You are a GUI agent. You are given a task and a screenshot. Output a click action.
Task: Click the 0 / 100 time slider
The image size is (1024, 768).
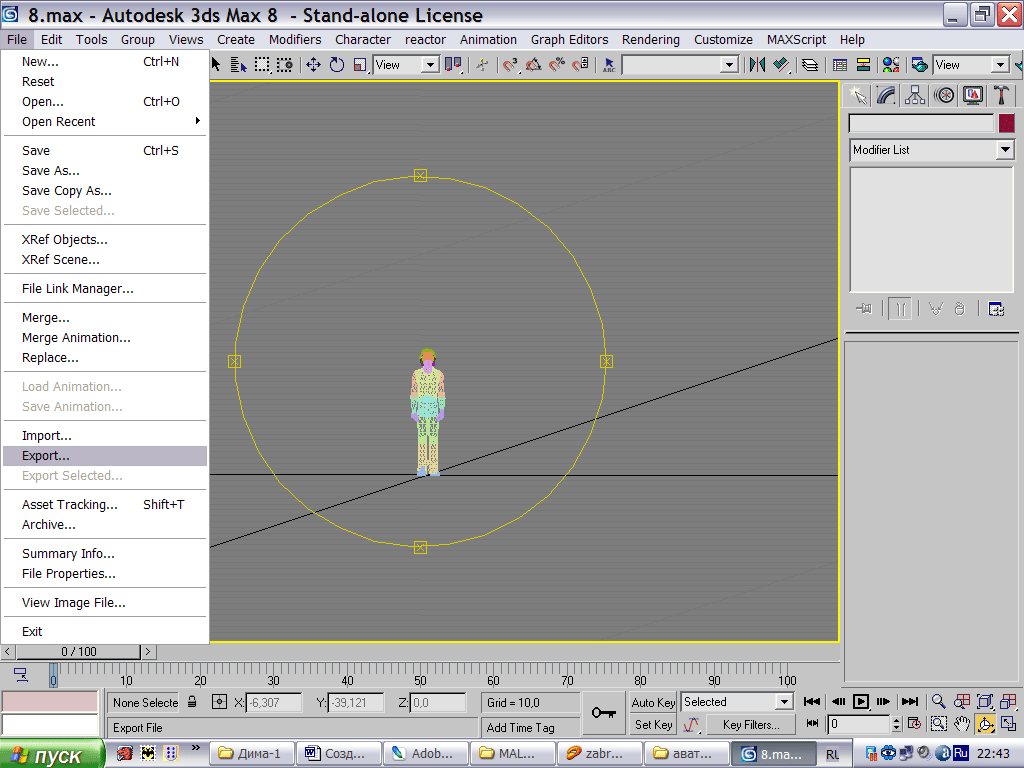coord(78,652)
